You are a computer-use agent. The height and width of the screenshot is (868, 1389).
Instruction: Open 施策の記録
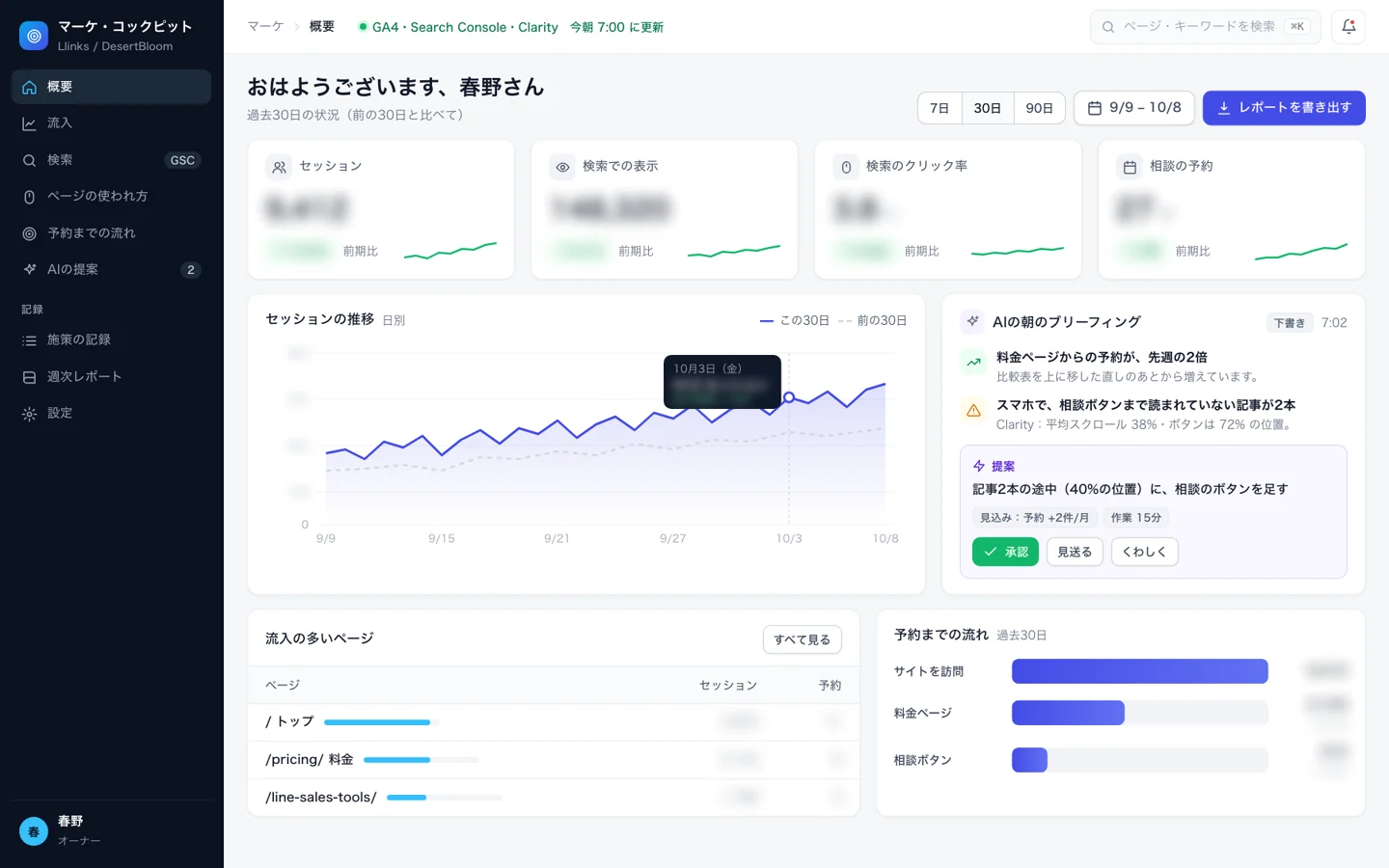tap(111, 340)
